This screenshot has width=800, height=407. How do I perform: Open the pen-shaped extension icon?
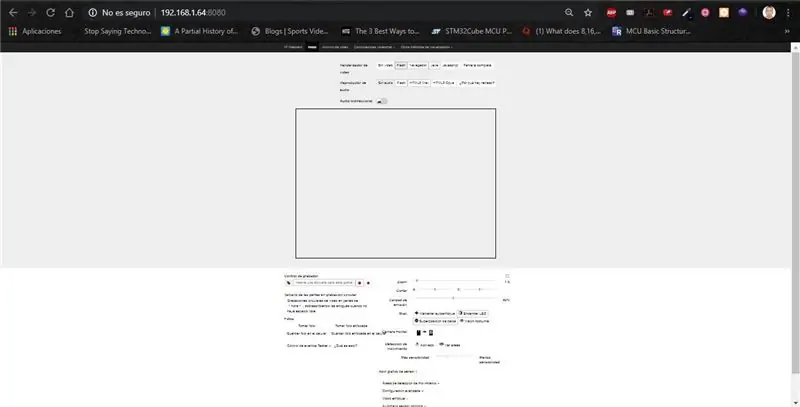point(686,13)
